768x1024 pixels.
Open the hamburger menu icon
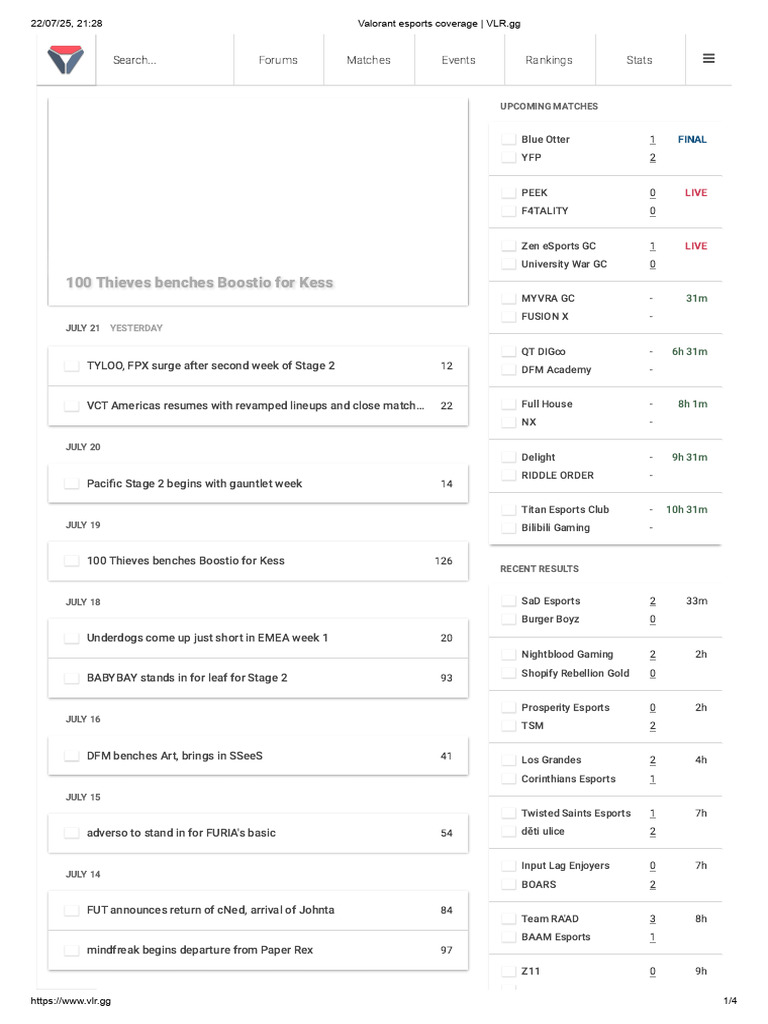point(709,59)
